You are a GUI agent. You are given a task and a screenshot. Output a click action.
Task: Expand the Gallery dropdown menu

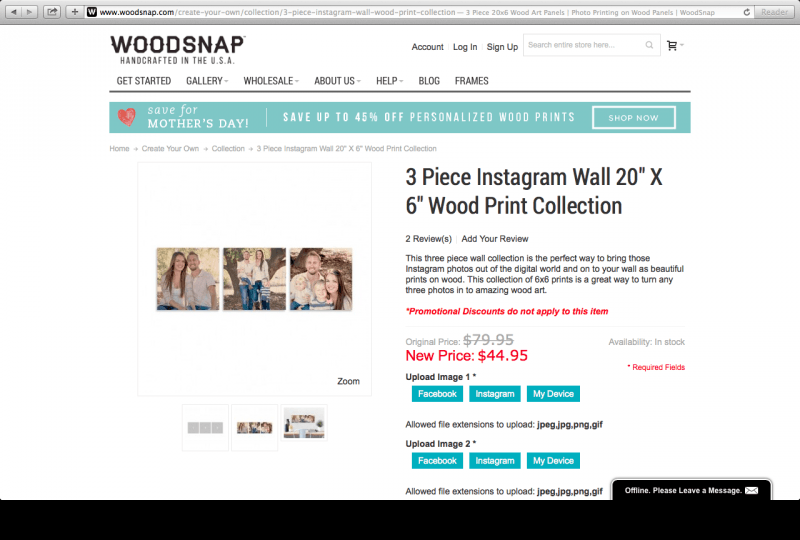click(x=207, y=81)
